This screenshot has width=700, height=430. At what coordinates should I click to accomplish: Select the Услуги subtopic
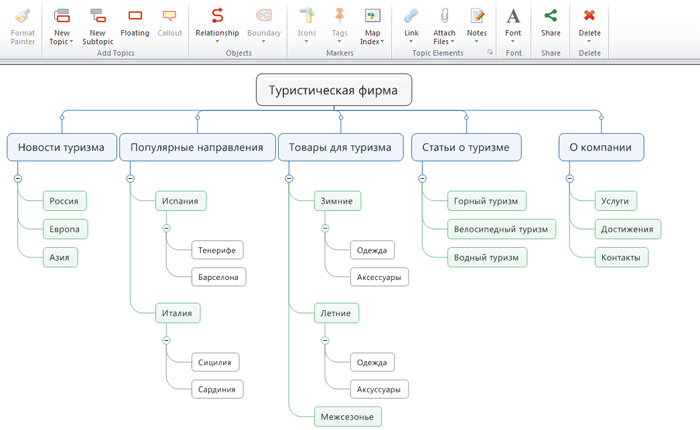pyautogui.click(x=616, y=201)
